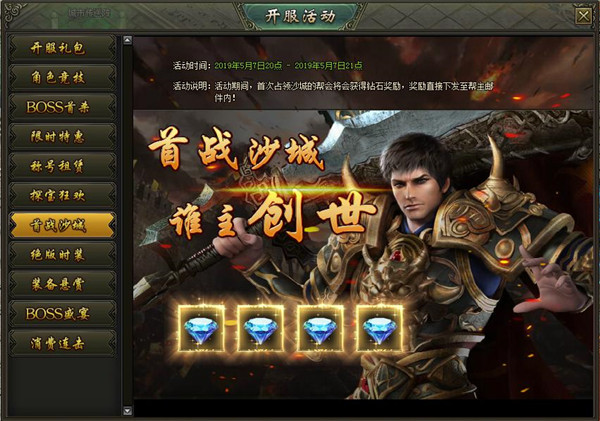Select the first diamond reward icon
The width and height of the screenshot is (600, 421).
(x=201, y=329)
